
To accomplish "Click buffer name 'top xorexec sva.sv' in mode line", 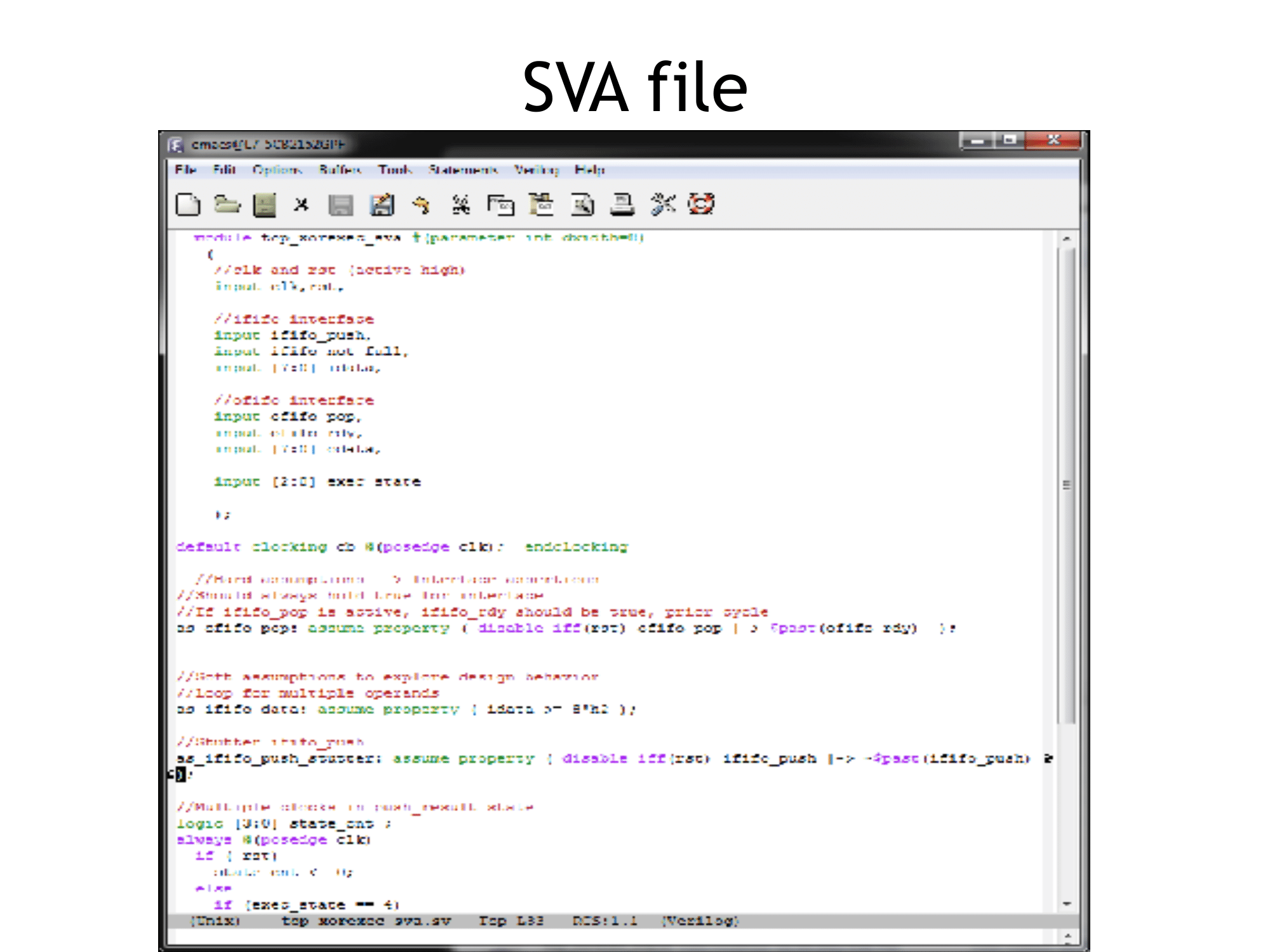I will click(x=366, y=921).
